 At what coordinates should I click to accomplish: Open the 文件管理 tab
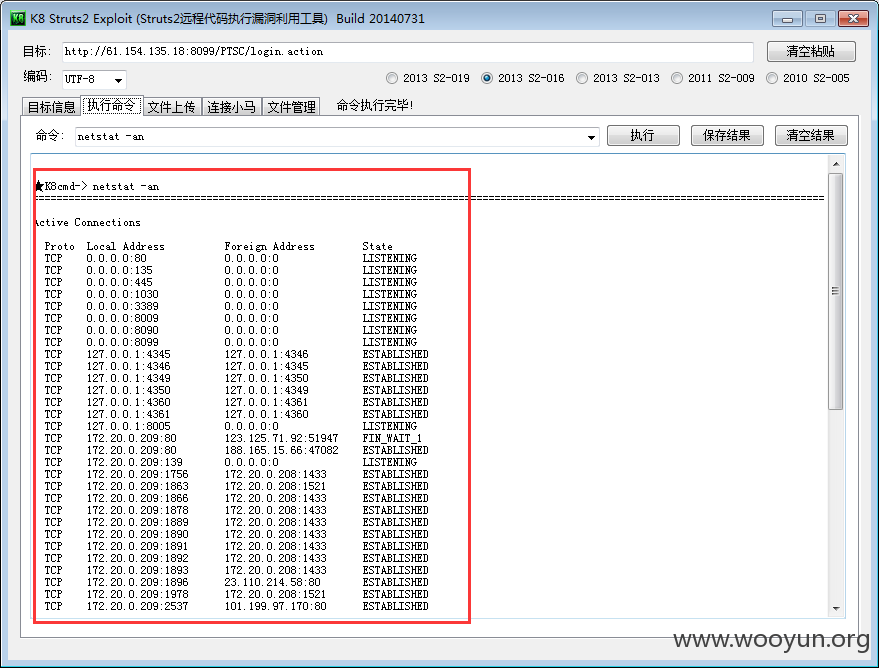(291, 106)
